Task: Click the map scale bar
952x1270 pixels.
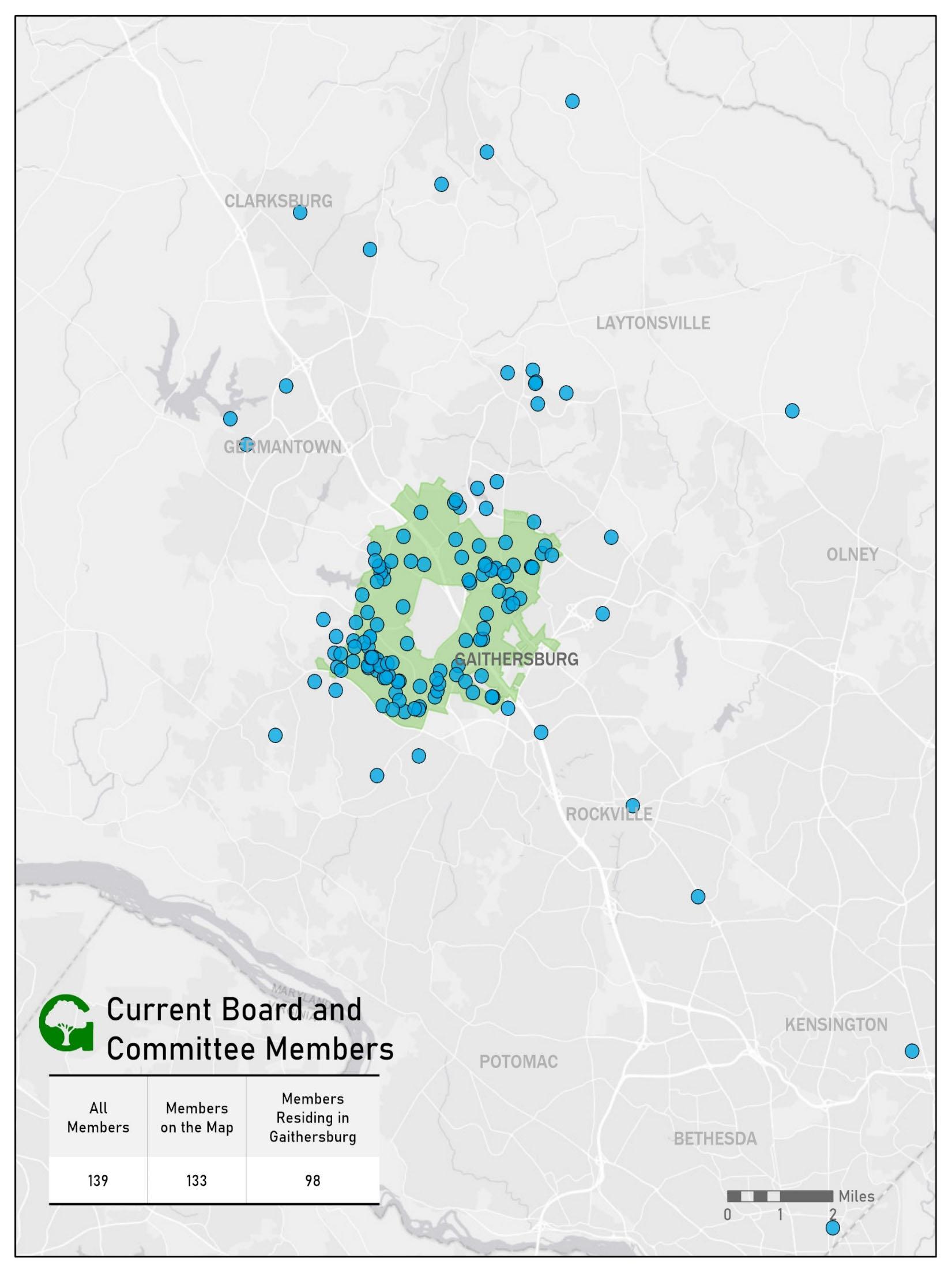Action: (780, 1196)
